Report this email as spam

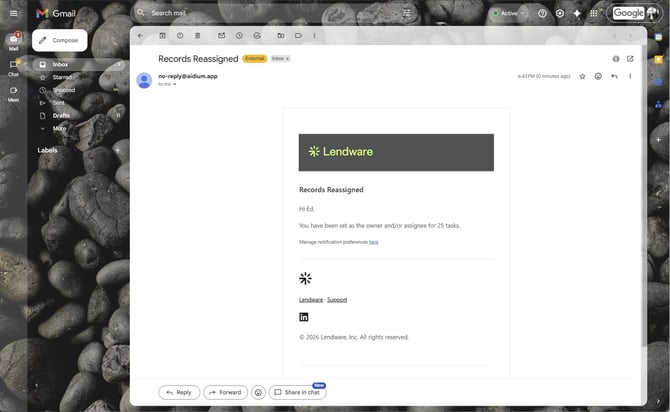coord(180,35)
